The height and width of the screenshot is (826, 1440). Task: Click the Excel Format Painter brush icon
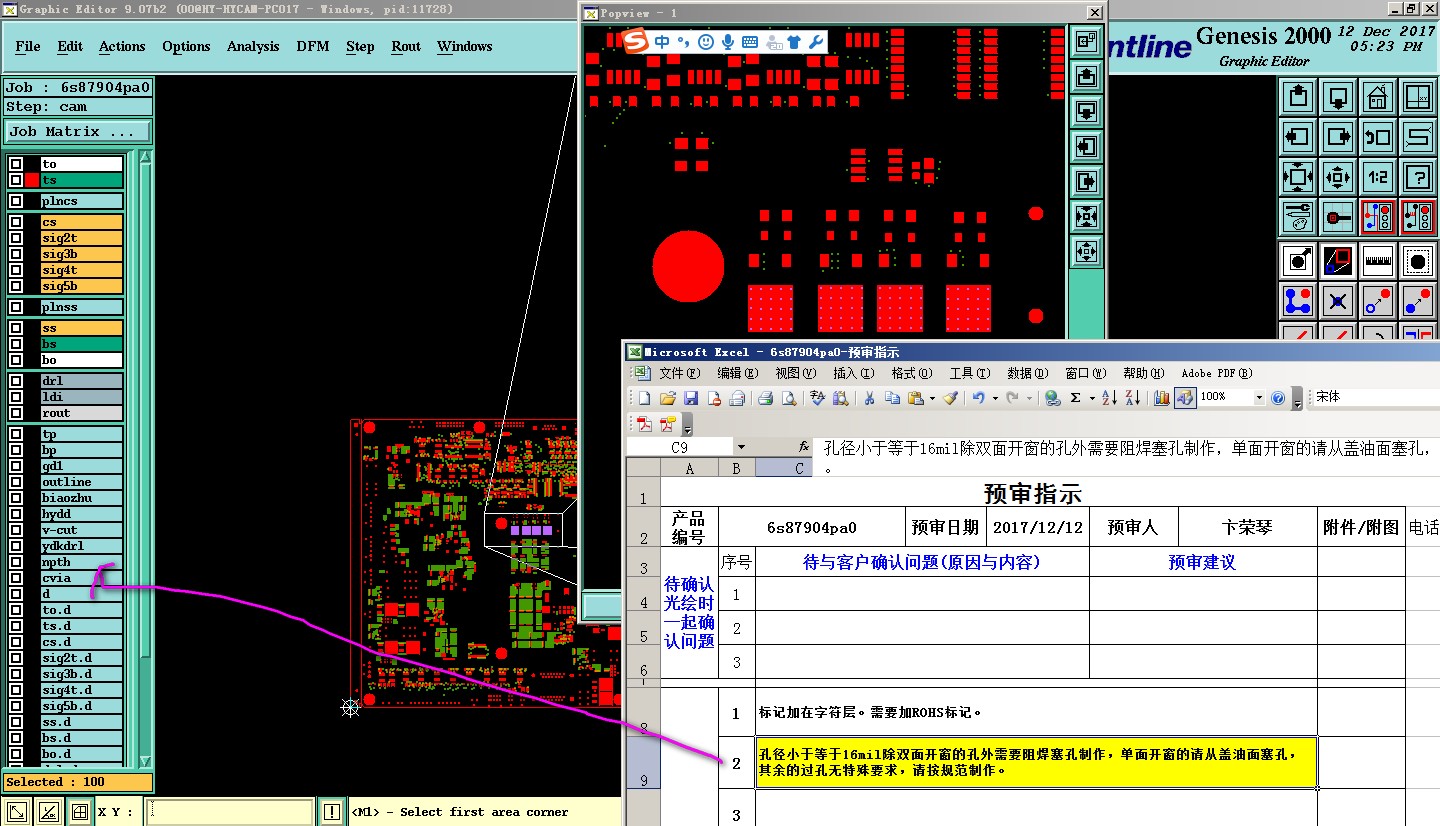point(951,398)
